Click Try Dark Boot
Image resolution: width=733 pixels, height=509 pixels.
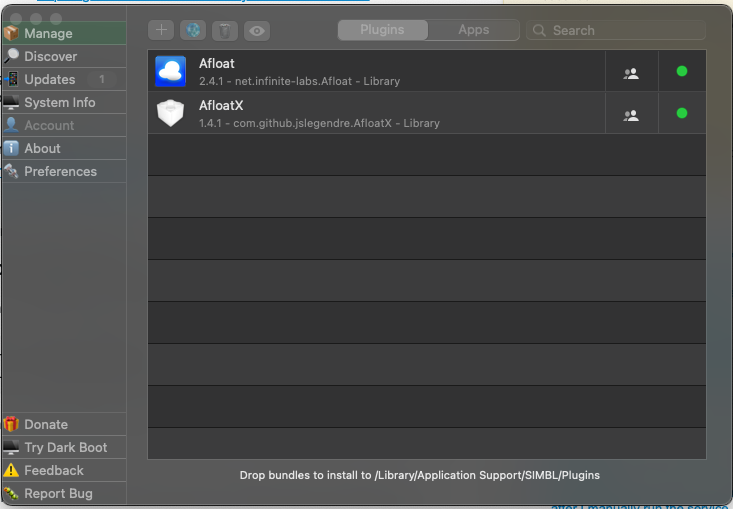click(64, 447)
